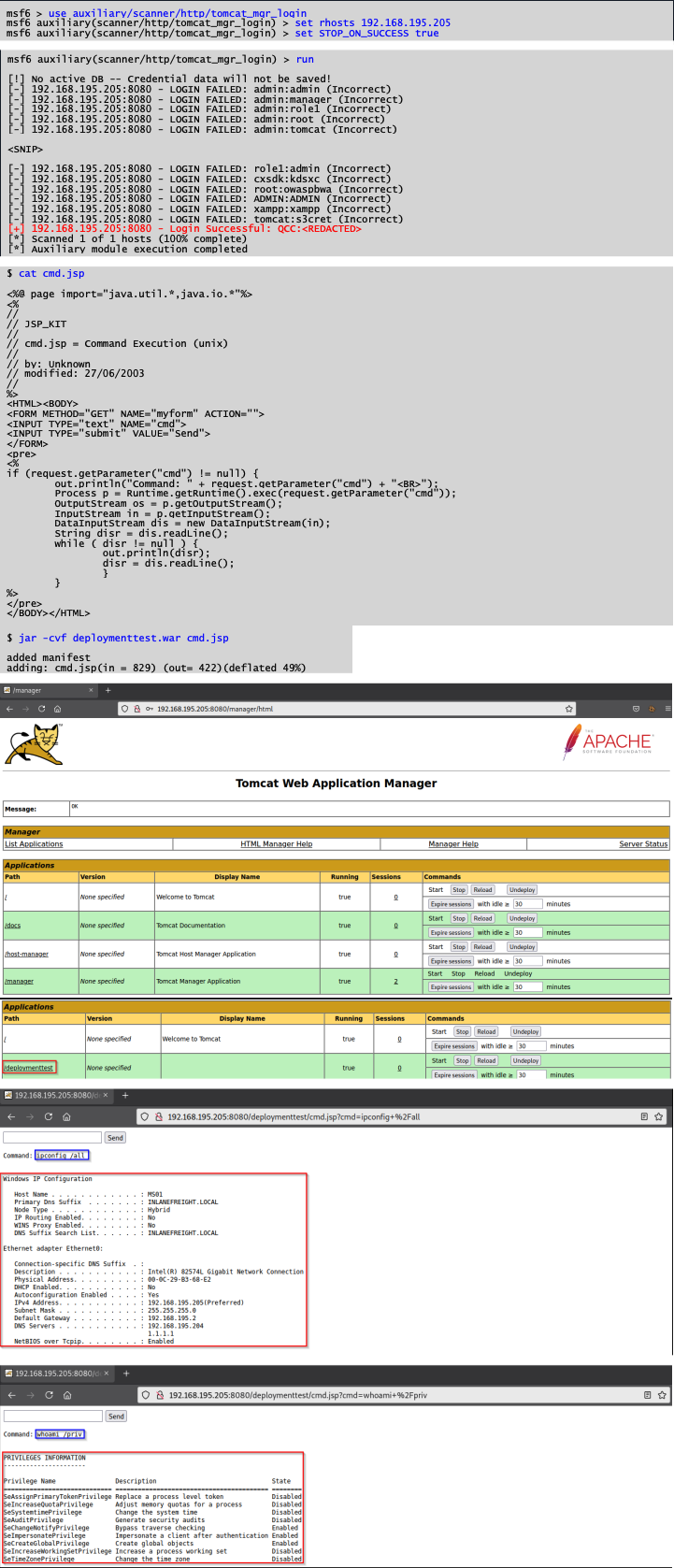This screenshot has height=1568, width=674.
Task: Undeploy the /deploymenttest application
Action: pyautogui.click(x=526, y=1060)
